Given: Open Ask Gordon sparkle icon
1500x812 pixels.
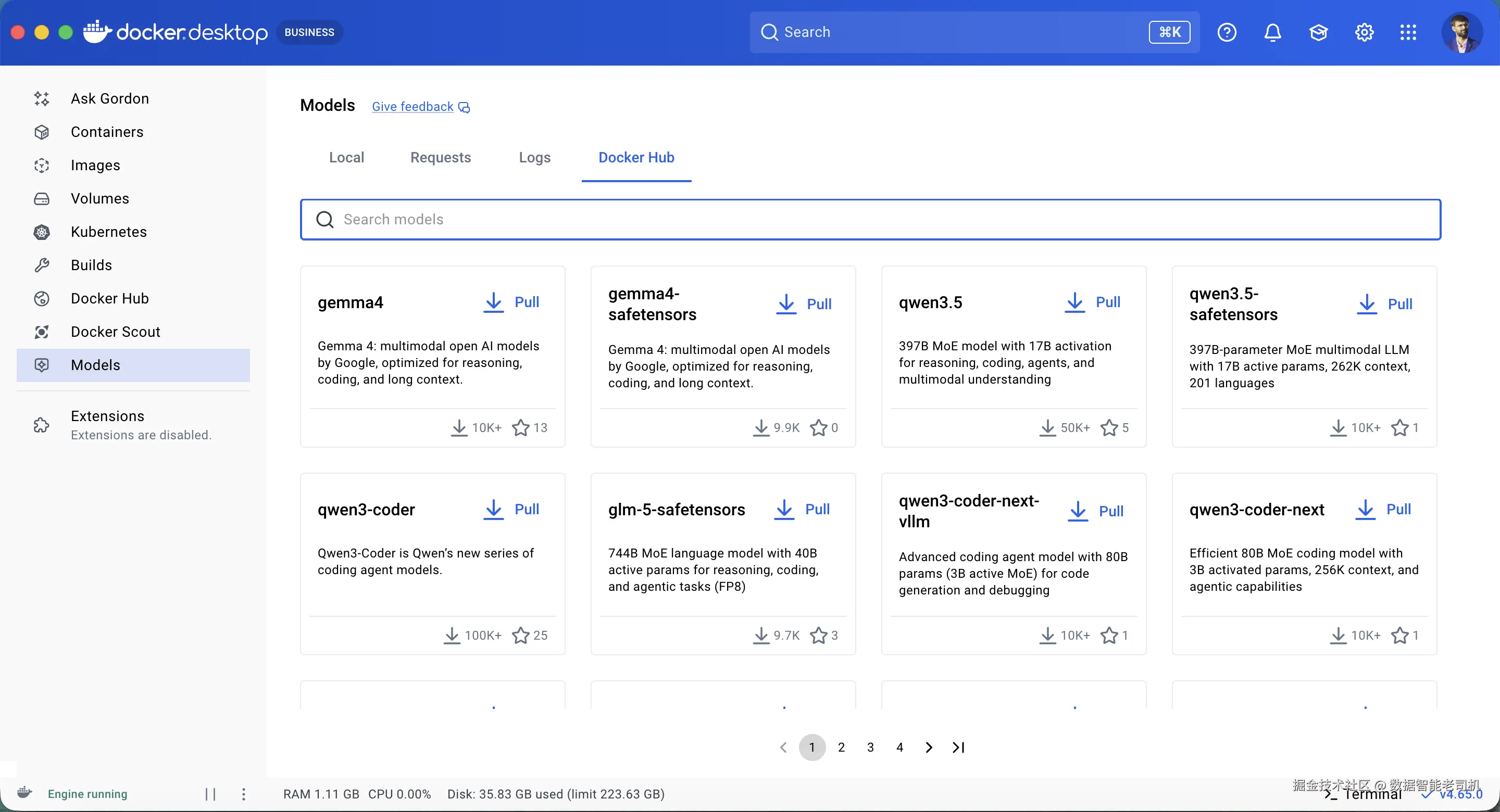Looking at the screenshot, I should (x=41, y=99).
